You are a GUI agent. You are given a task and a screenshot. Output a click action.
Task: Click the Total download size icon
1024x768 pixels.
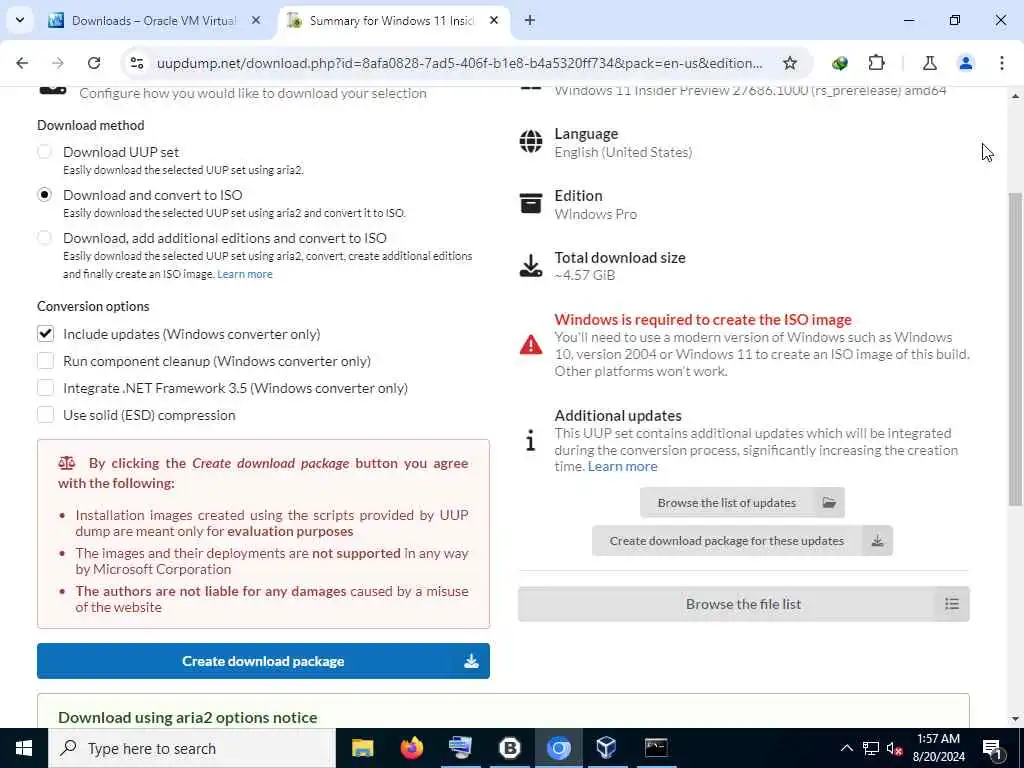[x=530, y=266]
